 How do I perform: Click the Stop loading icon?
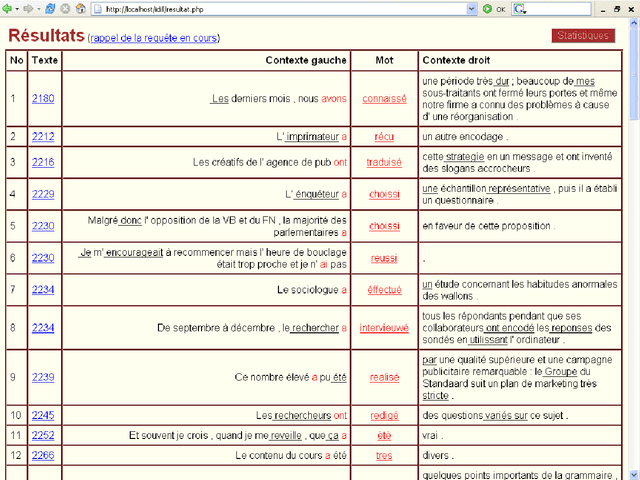click(65, 8)
